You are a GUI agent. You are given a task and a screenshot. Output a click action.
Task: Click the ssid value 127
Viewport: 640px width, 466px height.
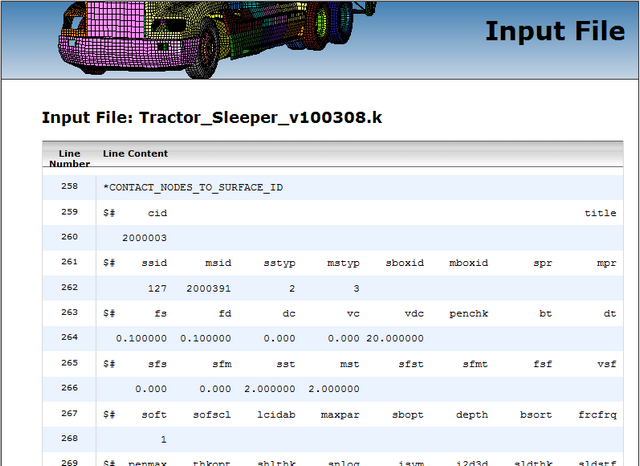coord(157,288)
